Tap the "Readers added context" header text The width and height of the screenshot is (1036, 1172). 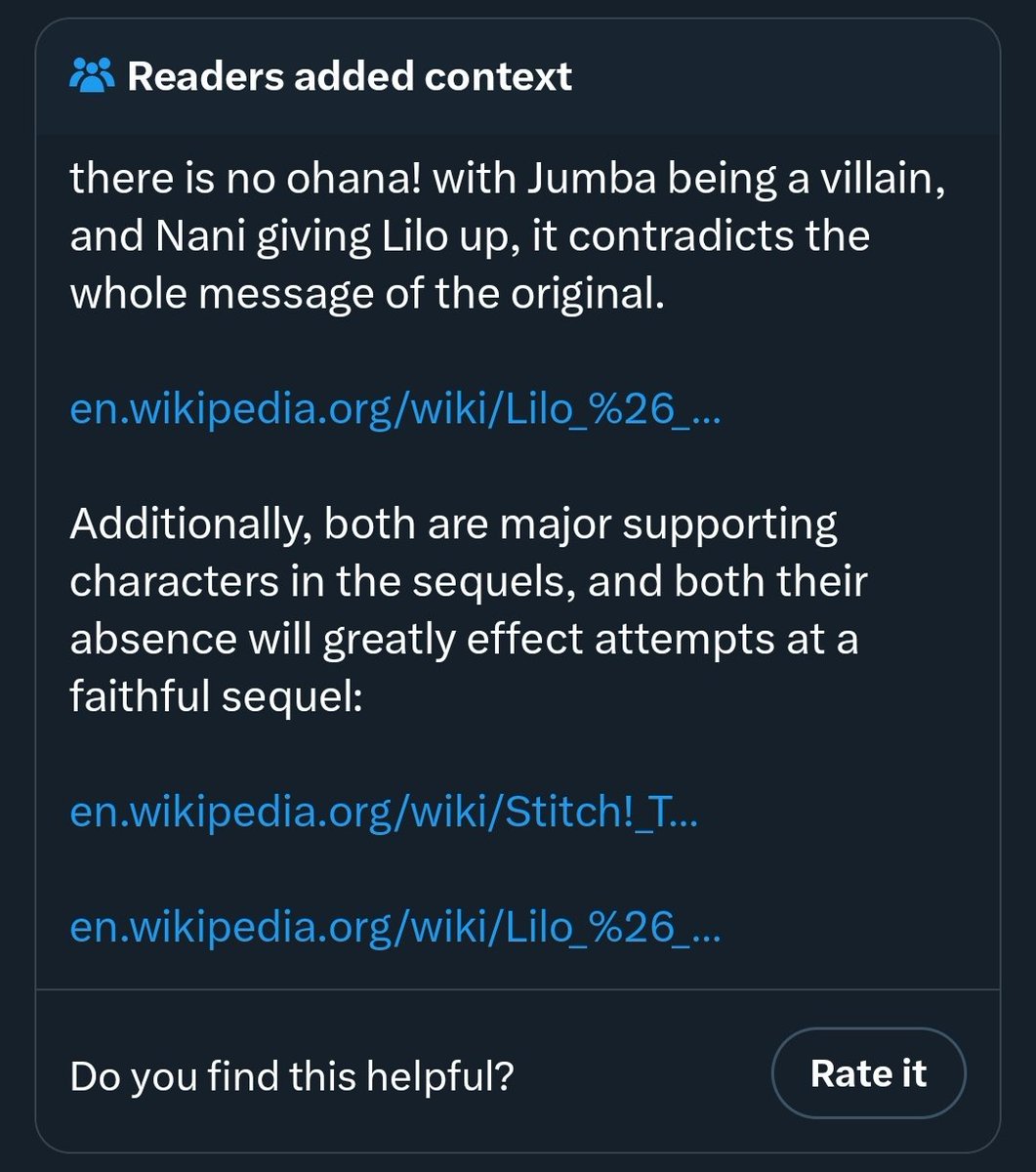click(x=350, y=76)
